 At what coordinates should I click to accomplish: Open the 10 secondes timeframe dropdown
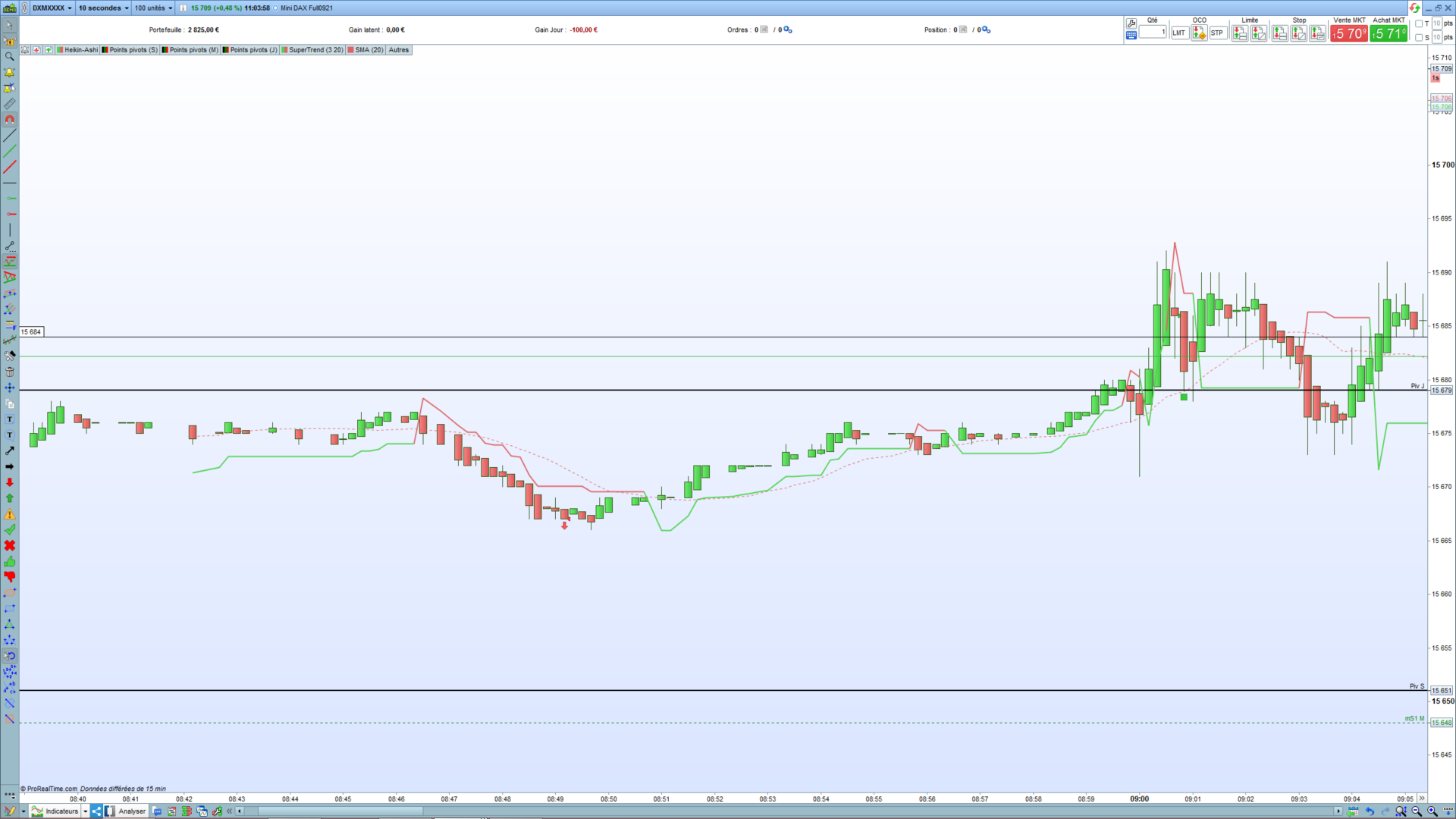coord(103,8)
